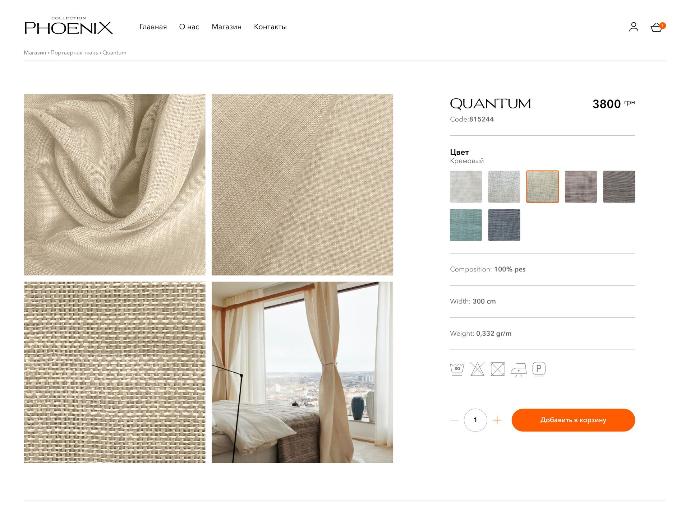690x517 pixels.
Task: Decrease quantity with the minus button
Action: click(454, 420)
